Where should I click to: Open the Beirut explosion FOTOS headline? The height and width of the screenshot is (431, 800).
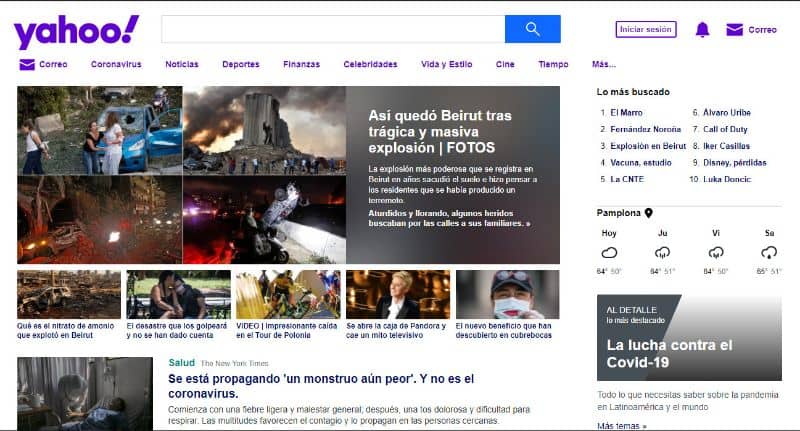coord(439,132)
